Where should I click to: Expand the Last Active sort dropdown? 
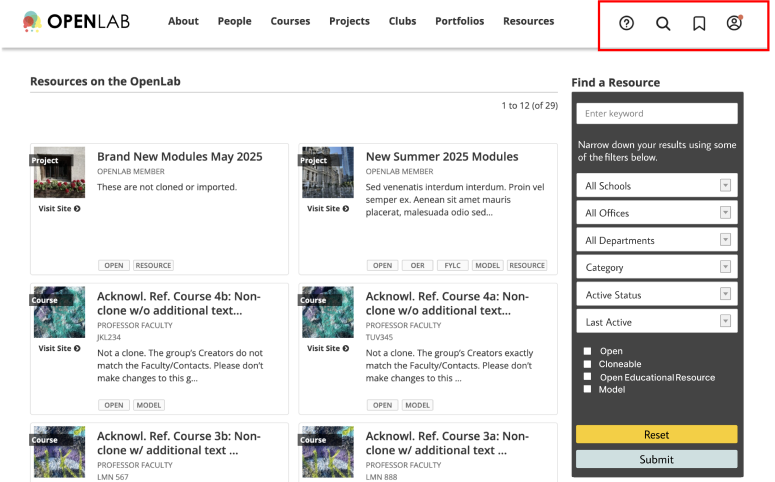[657, 322]
